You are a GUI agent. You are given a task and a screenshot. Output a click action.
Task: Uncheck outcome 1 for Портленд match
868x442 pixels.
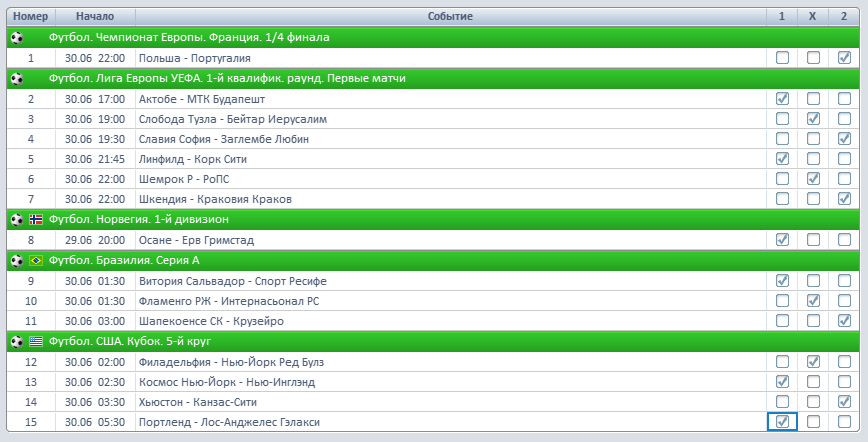click(782, 422)
